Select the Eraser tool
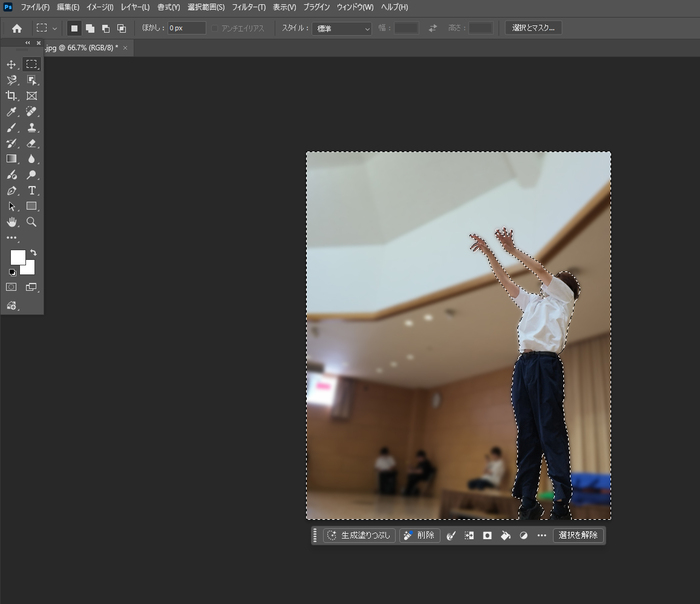The height and width of the screenshot is (604, 700). [x=31, y=143]
